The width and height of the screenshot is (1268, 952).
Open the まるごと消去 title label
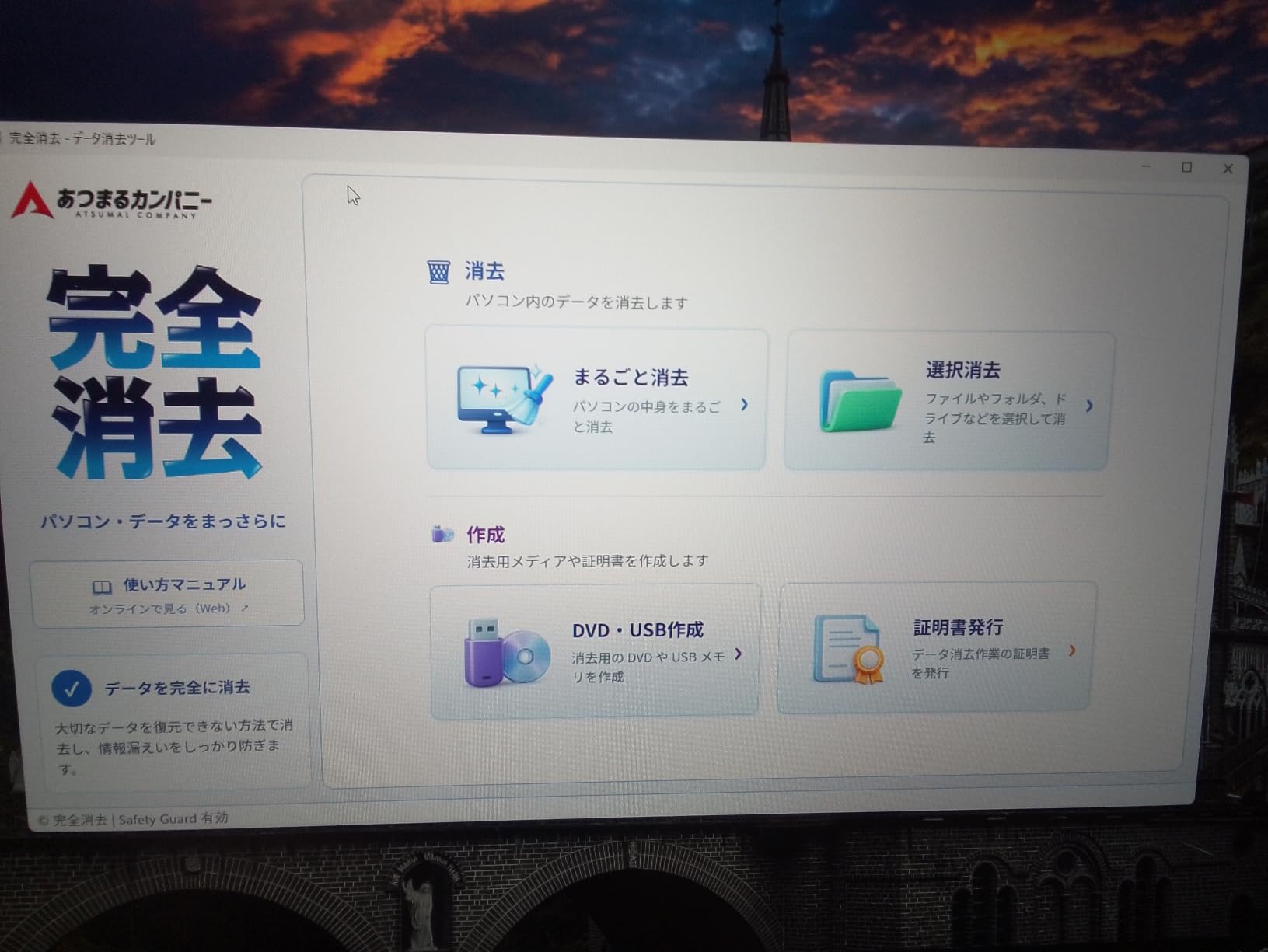click(x=631, y=378)
